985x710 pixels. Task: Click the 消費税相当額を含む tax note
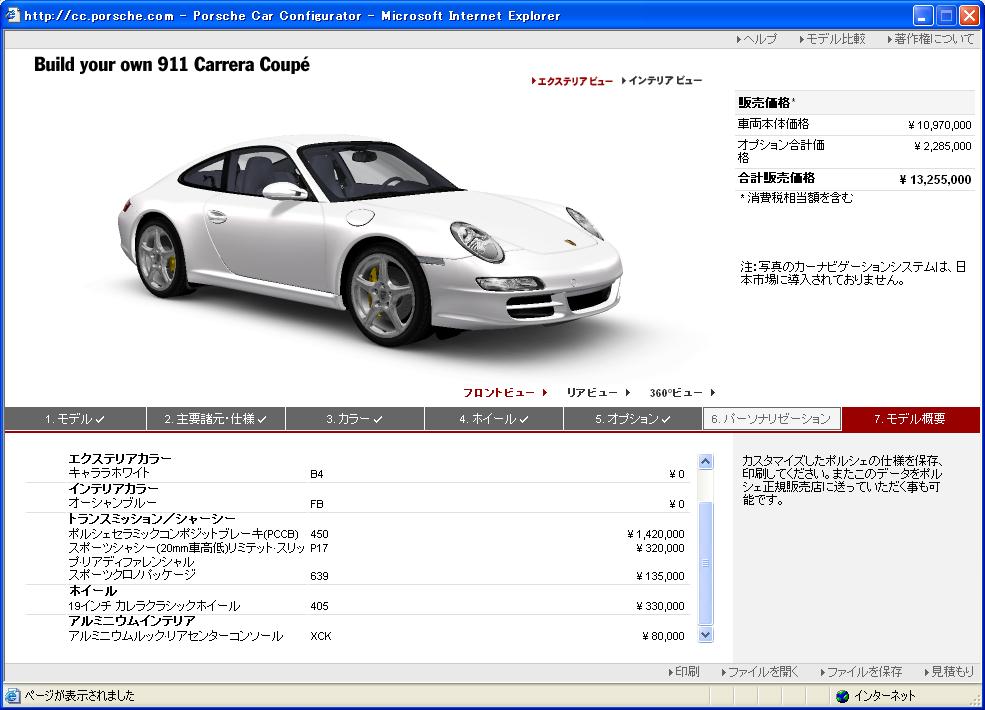click(797, 199)
